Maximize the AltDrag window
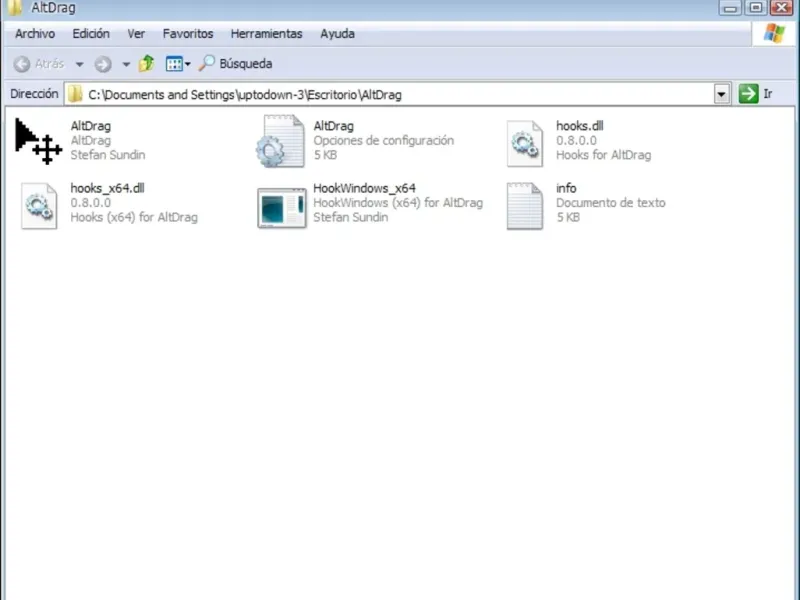Image resolution: width=800 pixels, height=600 pixels. coord(756,7)
